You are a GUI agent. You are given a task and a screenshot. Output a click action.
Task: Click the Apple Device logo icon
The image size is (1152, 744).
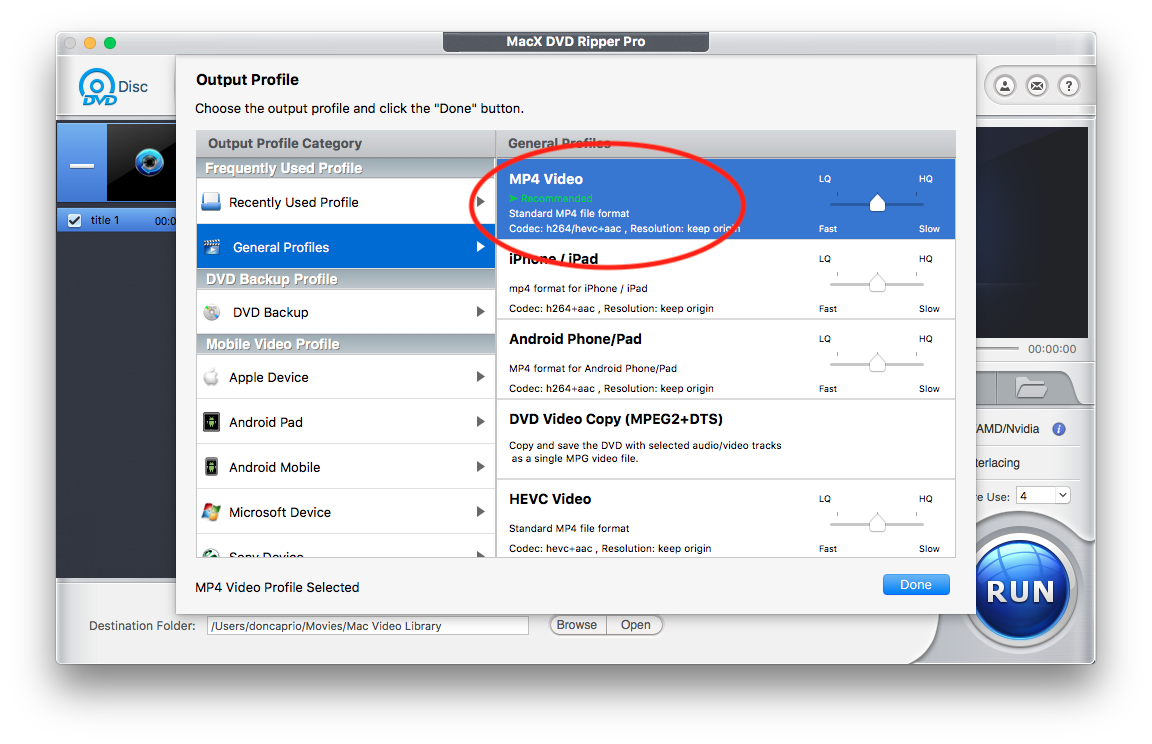coord(211,377)
